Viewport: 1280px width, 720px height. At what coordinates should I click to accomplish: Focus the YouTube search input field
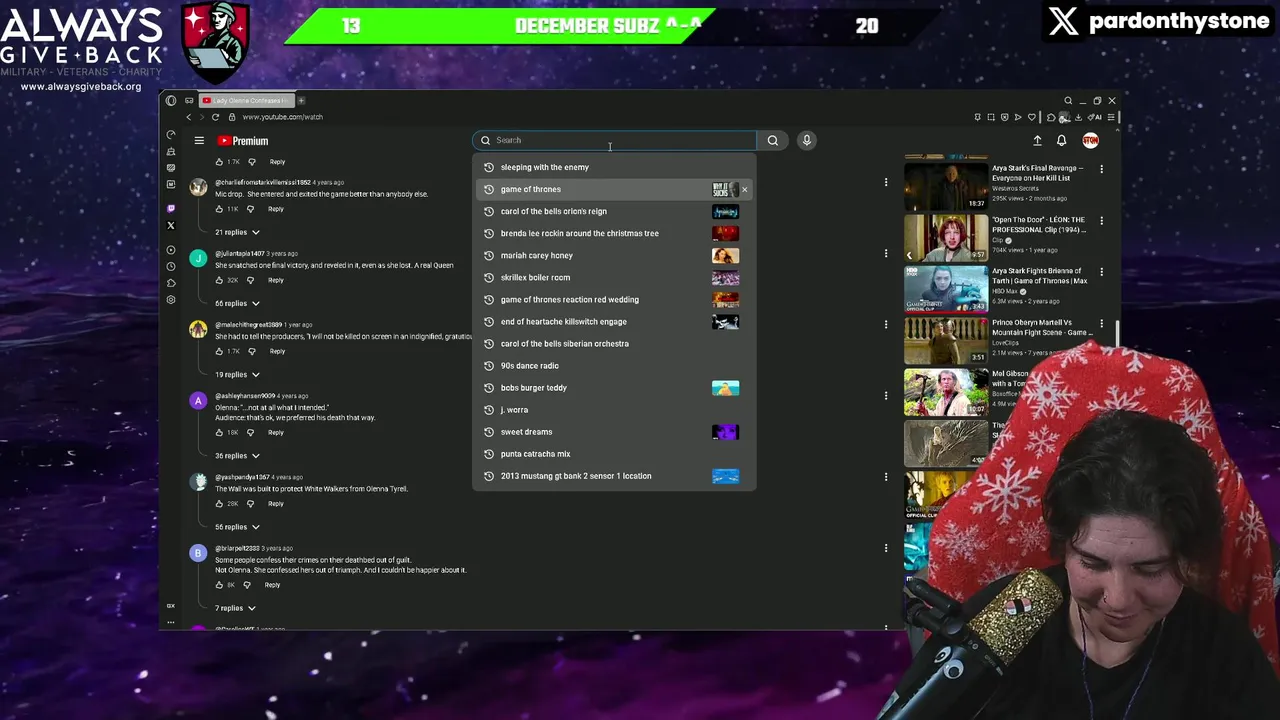pyautogui.click(x=614, y=140)
